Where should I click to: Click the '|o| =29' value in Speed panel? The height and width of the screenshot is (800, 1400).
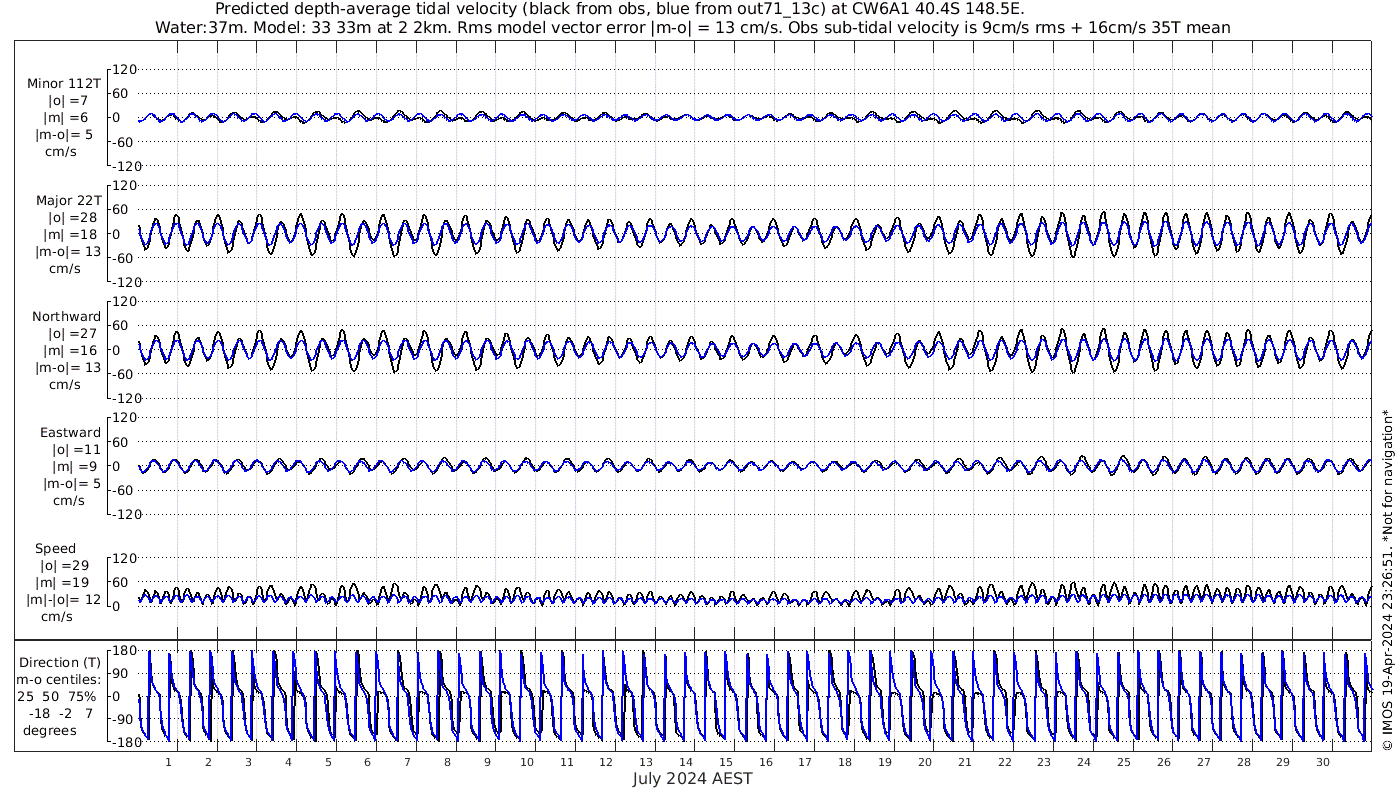(x=65, y=565)
